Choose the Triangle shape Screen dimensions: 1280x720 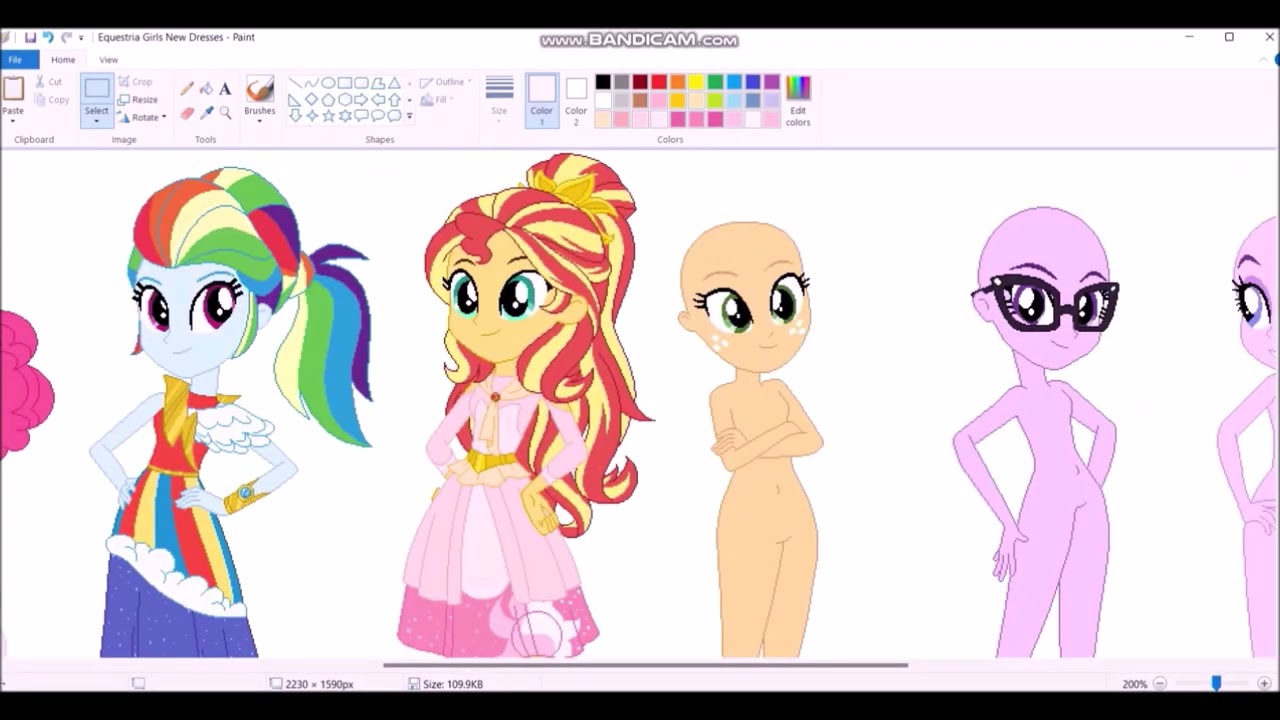click(x=394, y=83)
